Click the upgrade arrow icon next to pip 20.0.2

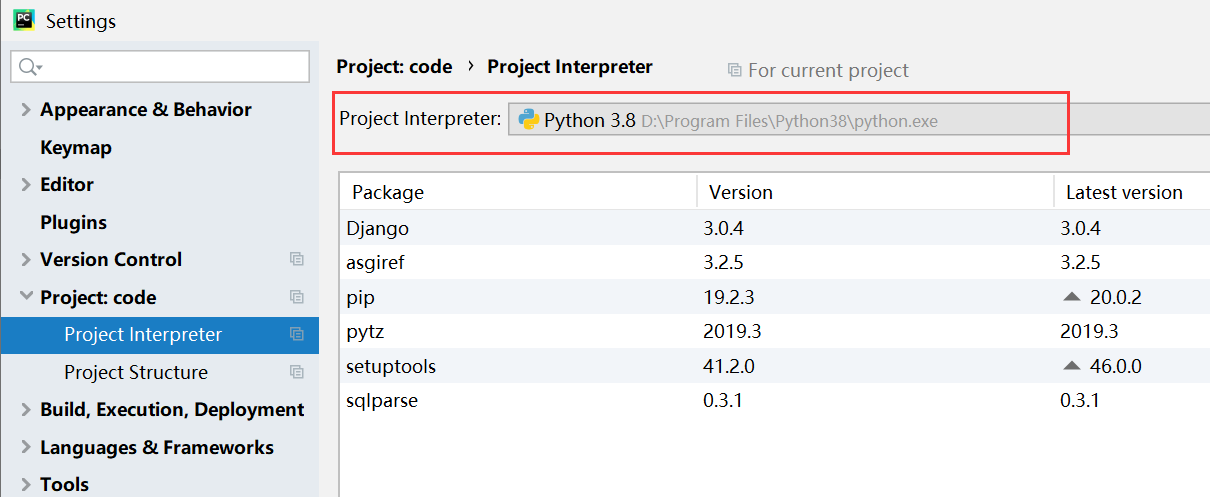tap(1073, 297)
